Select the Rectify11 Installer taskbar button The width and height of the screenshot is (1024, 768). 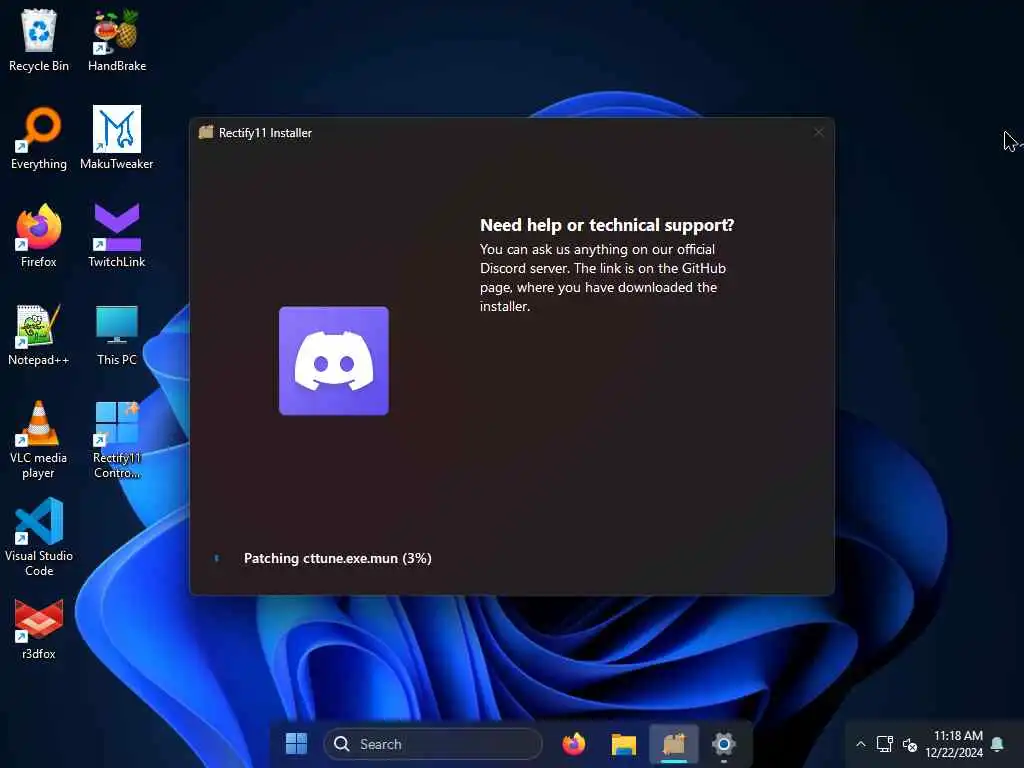674,744
